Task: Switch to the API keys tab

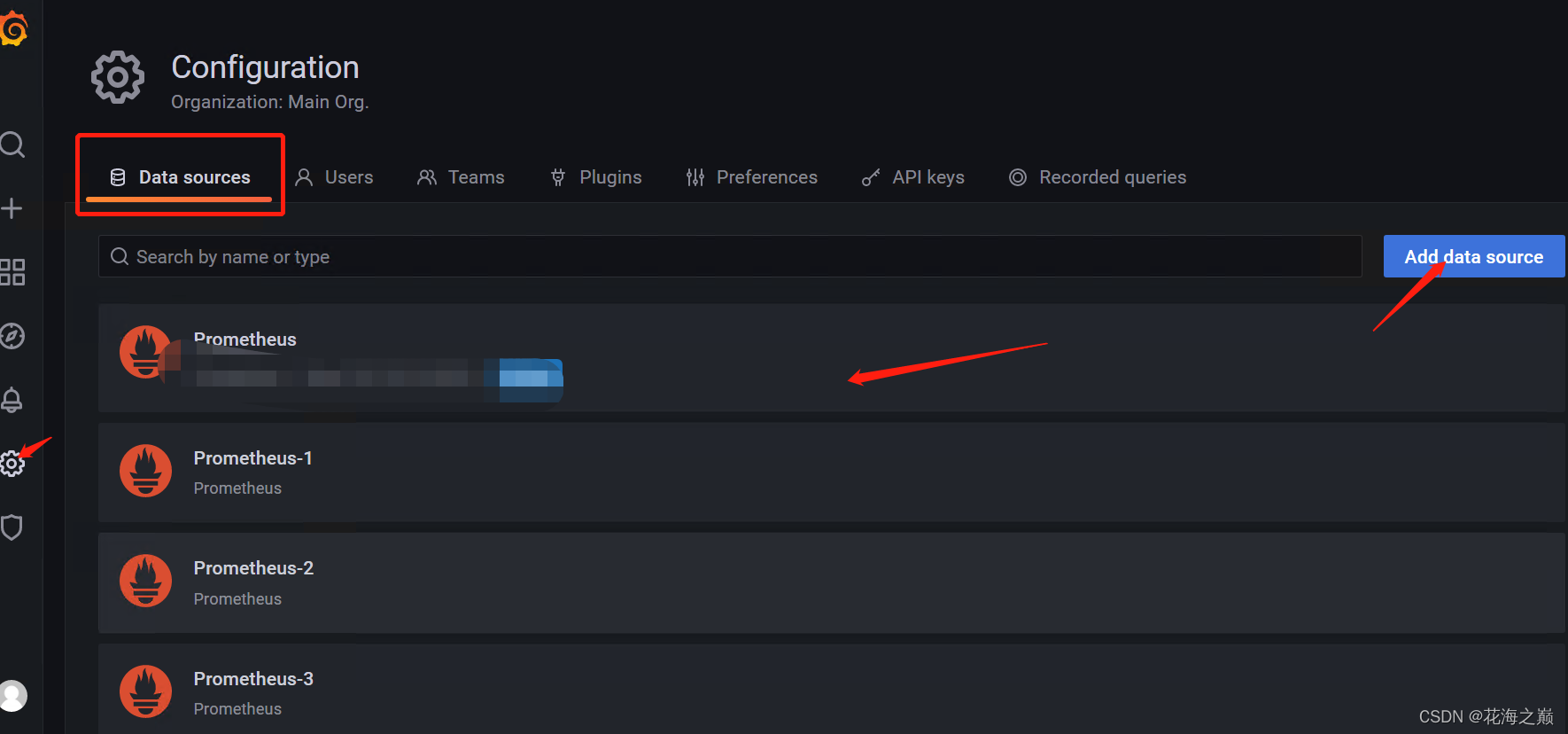Action: (913, 177)
